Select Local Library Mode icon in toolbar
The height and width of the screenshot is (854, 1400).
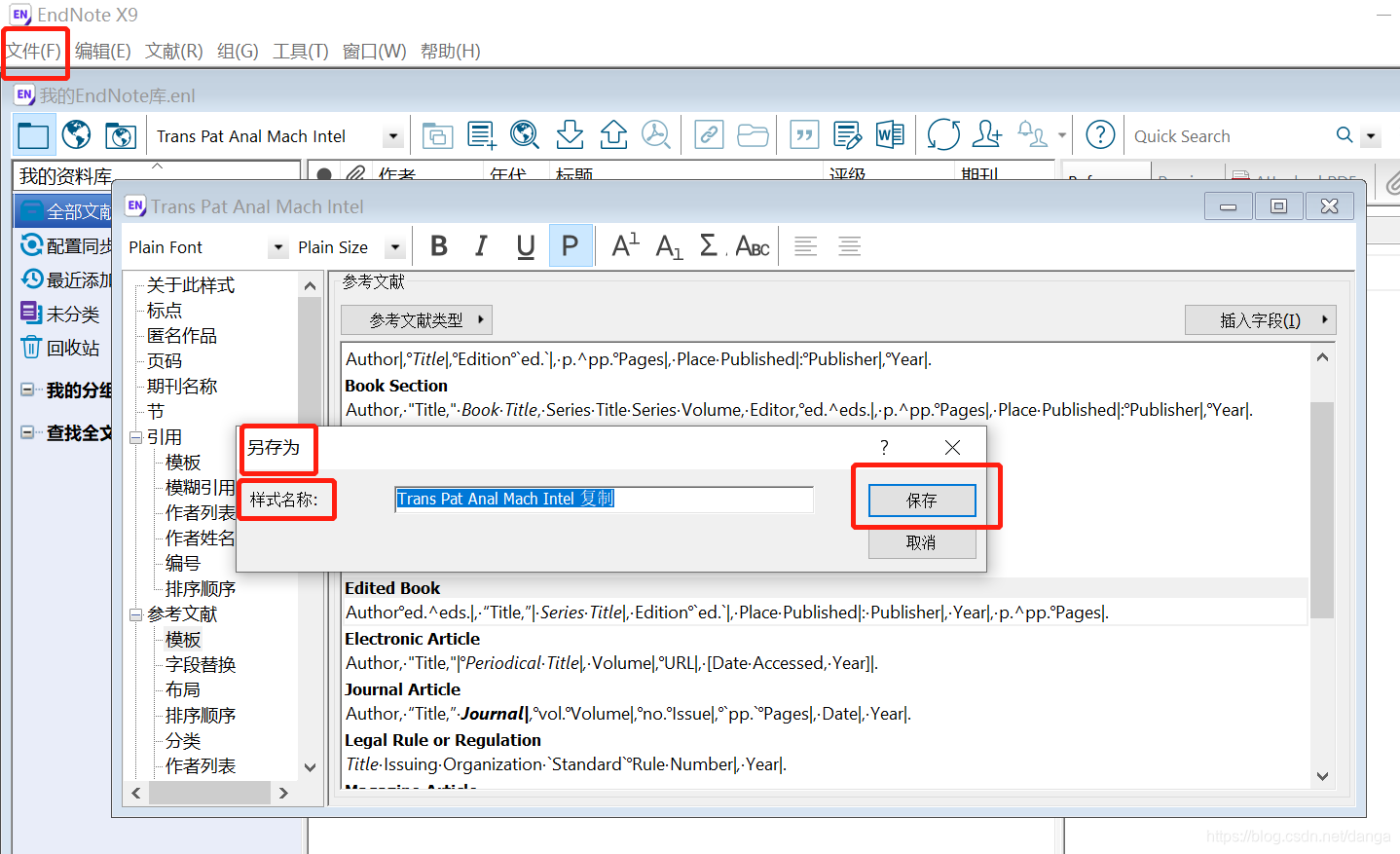33,135
